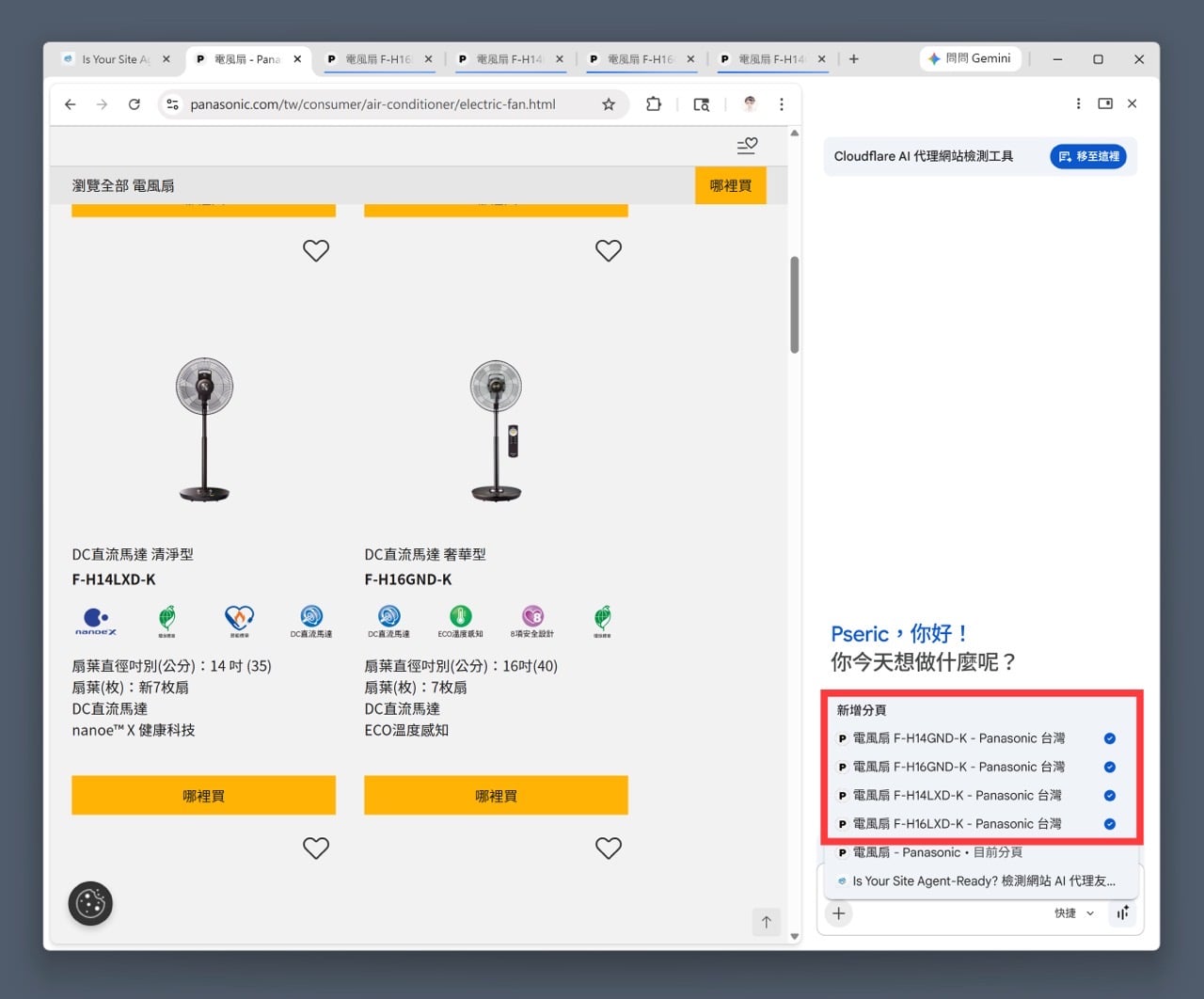Favorite the F-H14LXD-K fan with heart
Screen dimensions: 1204x999
pyautogui.click(x=316, y=251)
